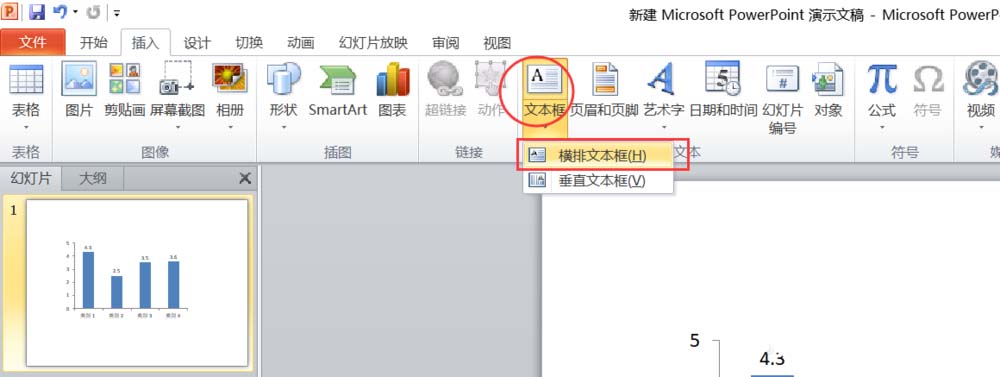1000x377 pixels.
Task: Insert 日期和时间 date and time
Action: 723,79
